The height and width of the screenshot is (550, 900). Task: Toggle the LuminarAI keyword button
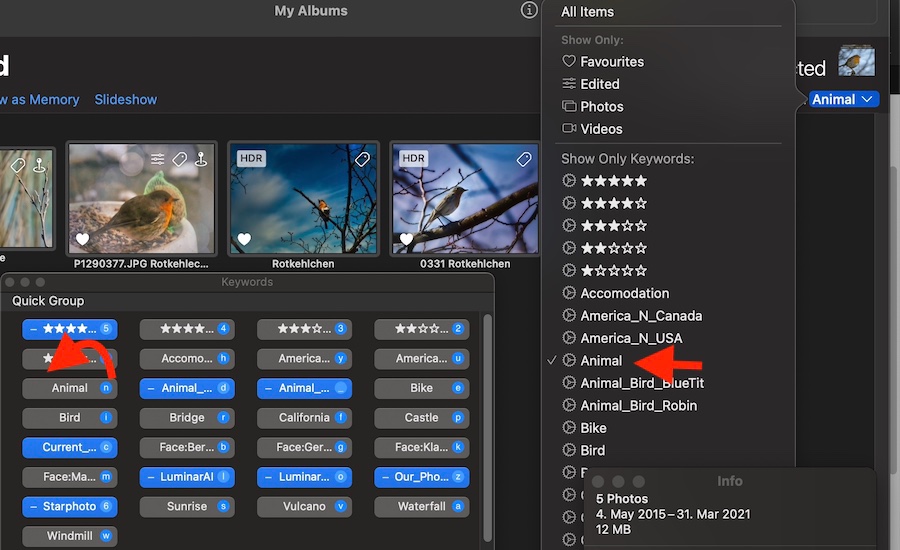point(187,477)
